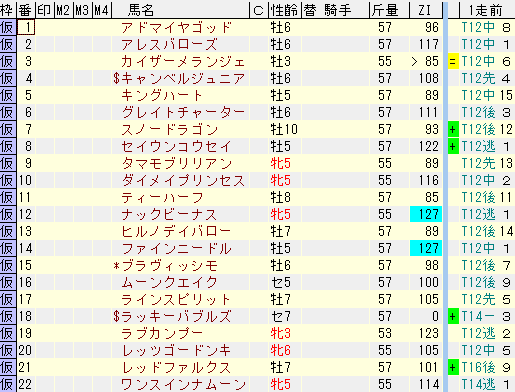
Task: Click the 性齢 column header
Action: pyautogui.click(x=285, y=10)
